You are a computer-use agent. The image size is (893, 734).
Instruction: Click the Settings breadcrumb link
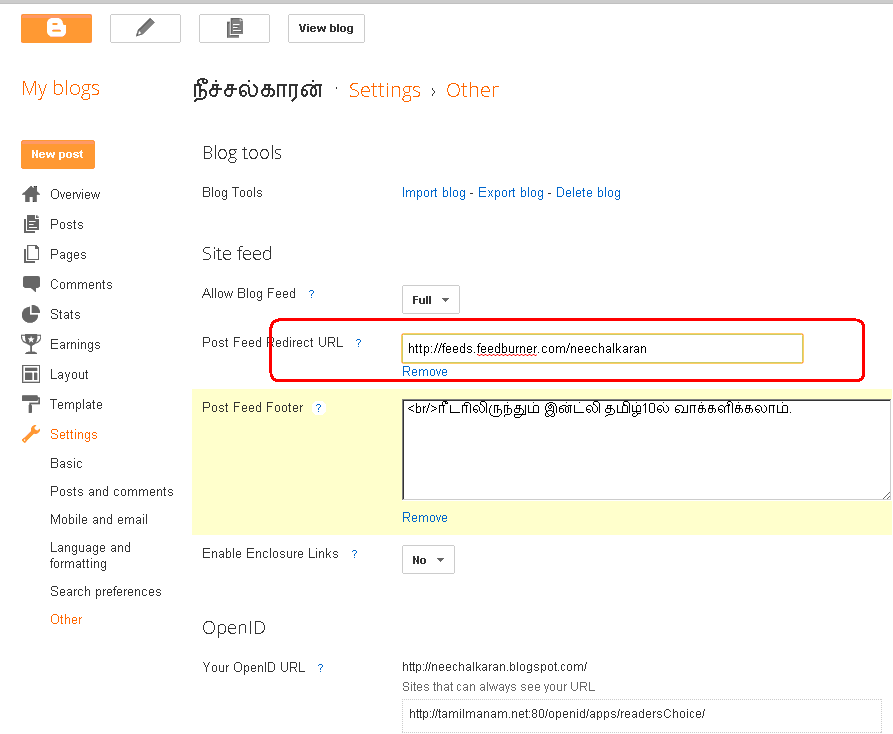384,91
